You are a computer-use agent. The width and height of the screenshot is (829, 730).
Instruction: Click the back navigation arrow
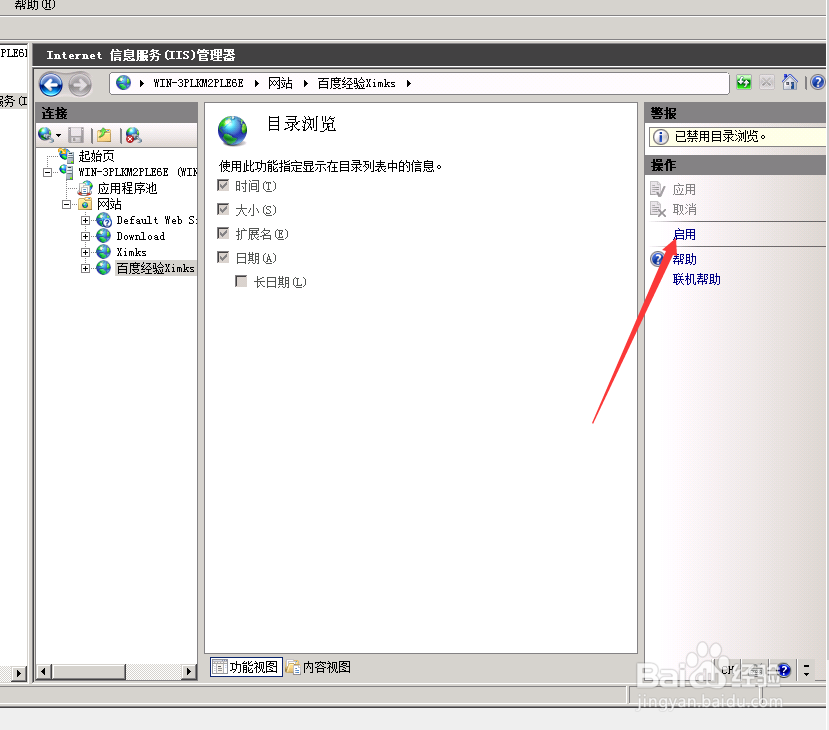click(x=50, y=84)
